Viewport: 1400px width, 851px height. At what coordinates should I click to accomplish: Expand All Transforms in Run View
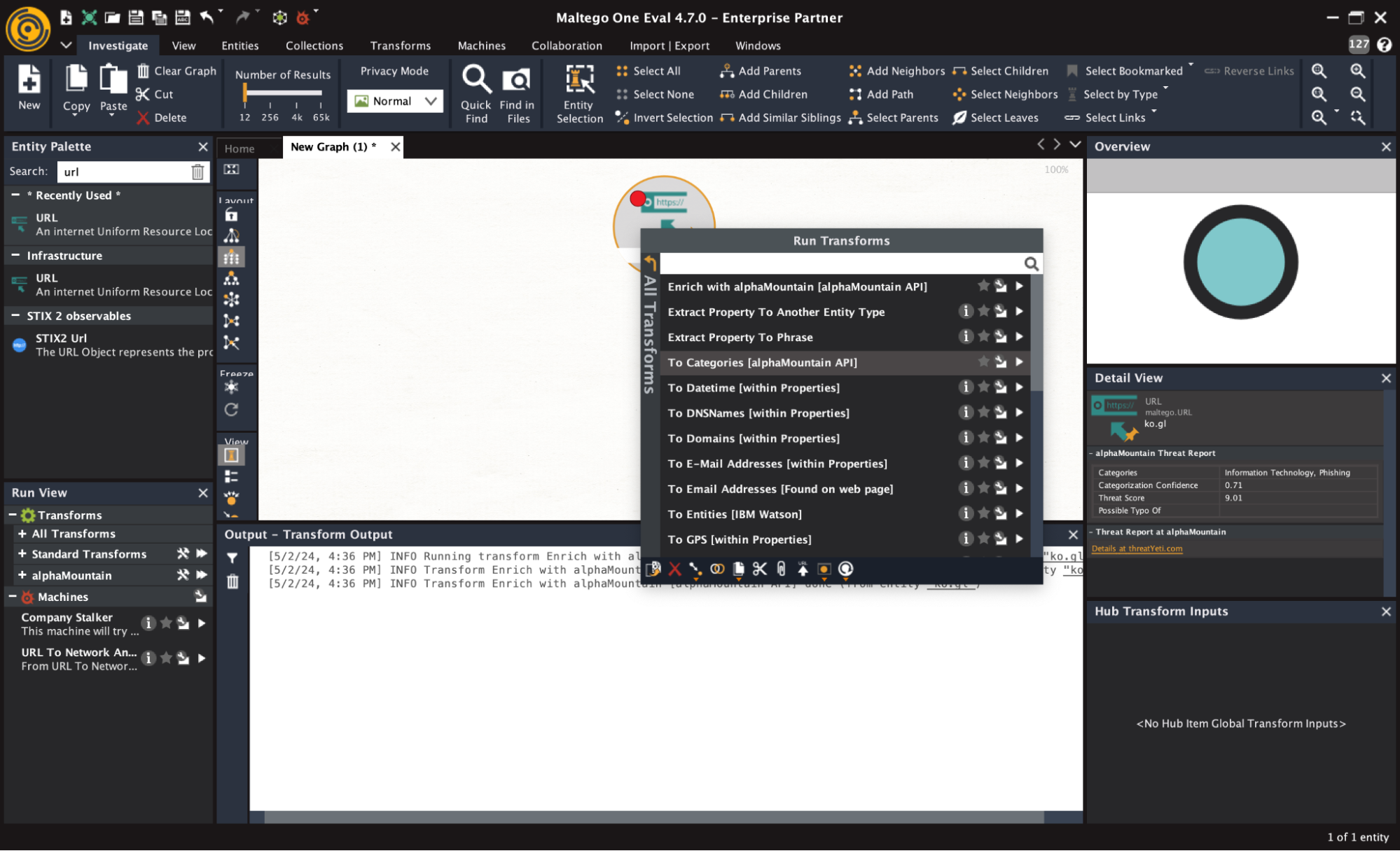pyautogui.click(x=22, y=534)
